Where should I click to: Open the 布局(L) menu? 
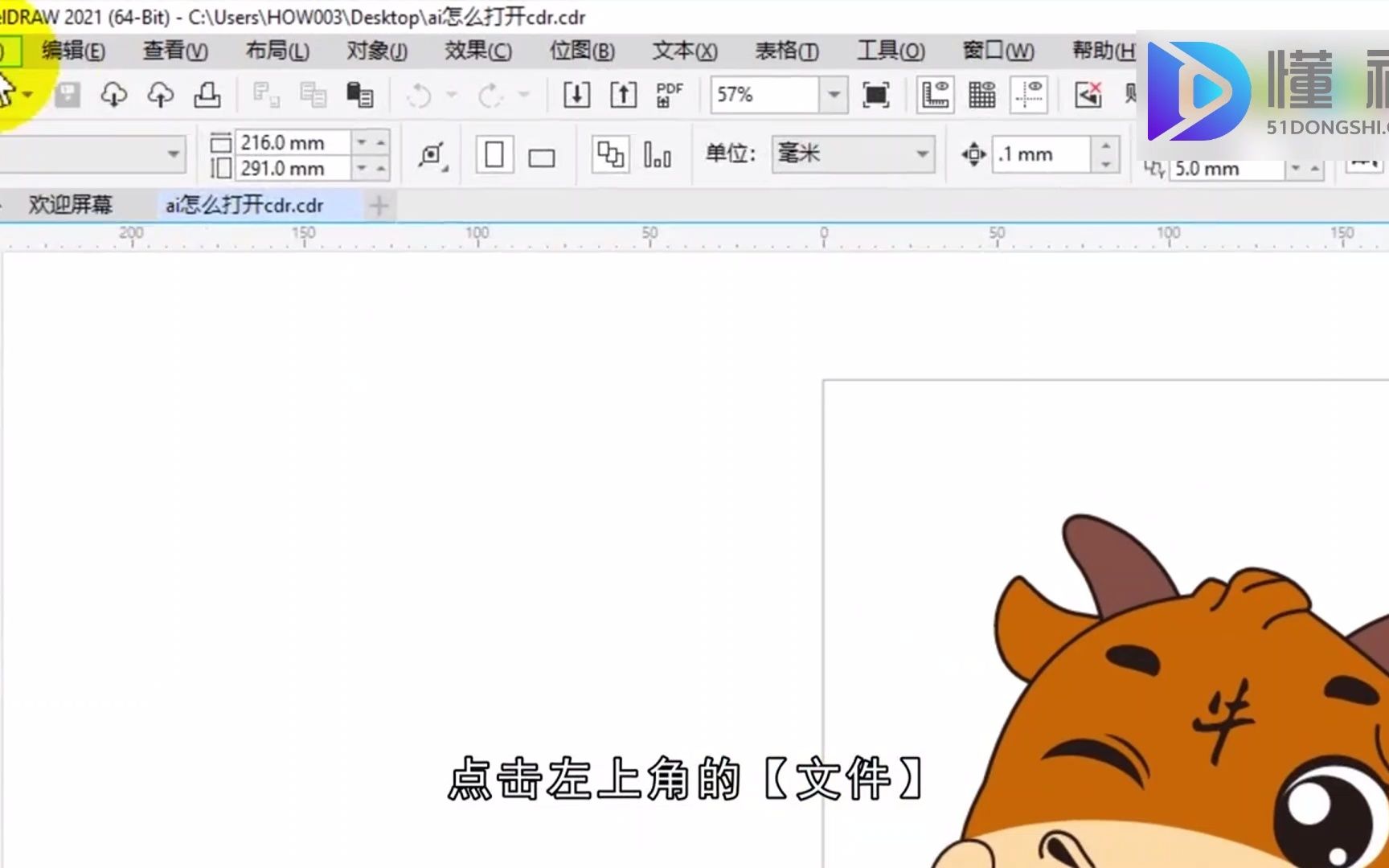[x=277, y=51]
